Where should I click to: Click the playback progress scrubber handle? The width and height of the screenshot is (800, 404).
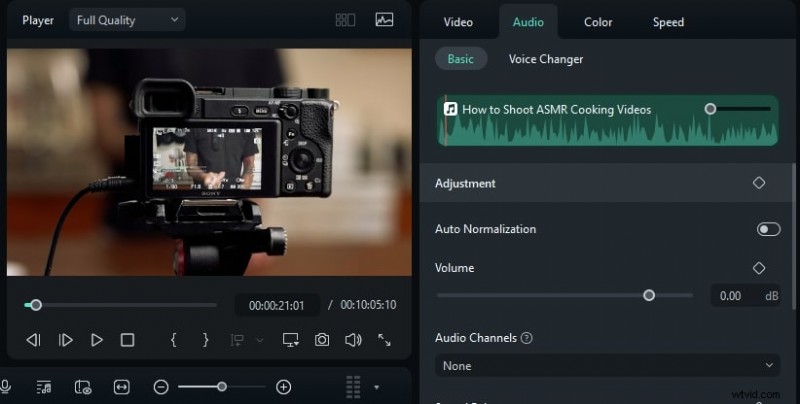(x=36, y=305)
